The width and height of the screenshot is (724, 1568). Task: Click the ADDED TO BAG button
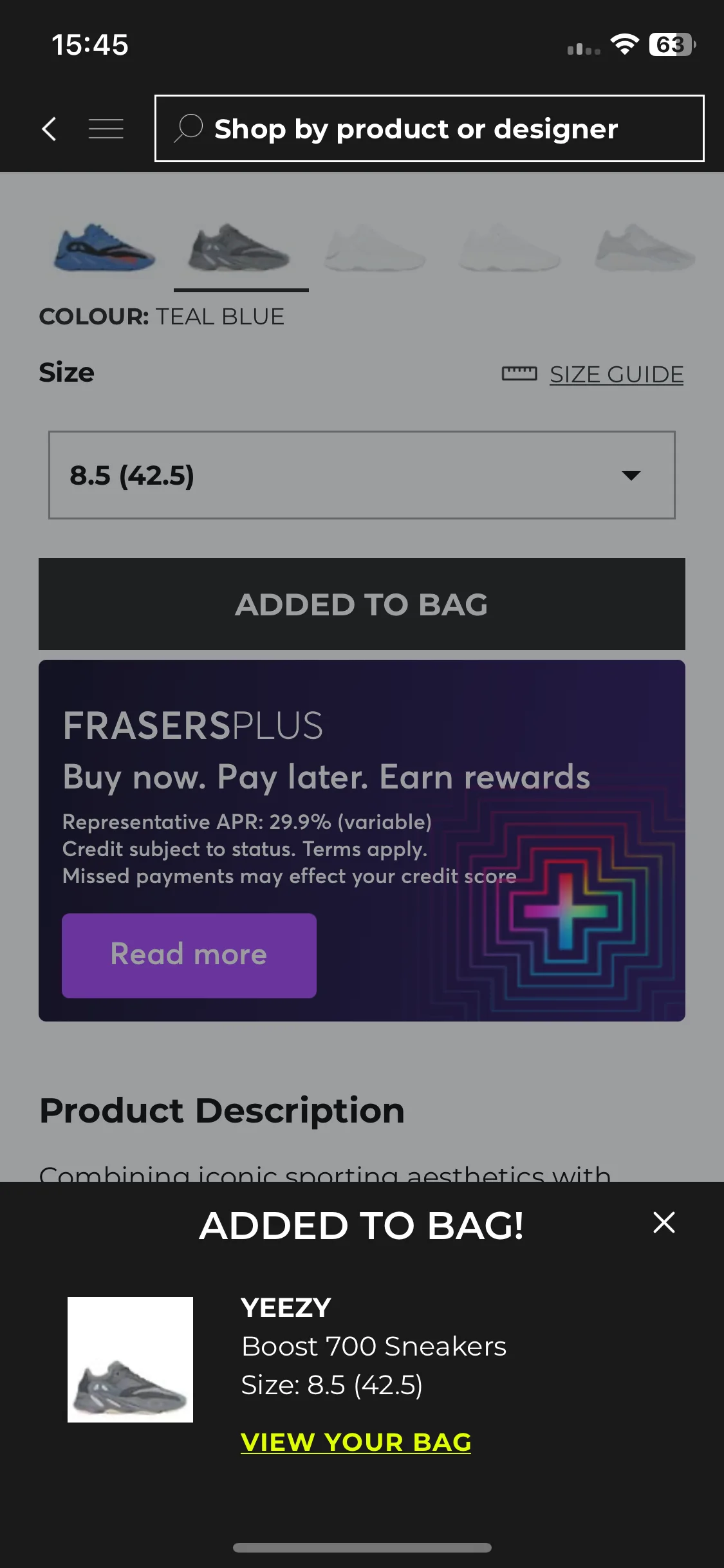click(362, 604)
